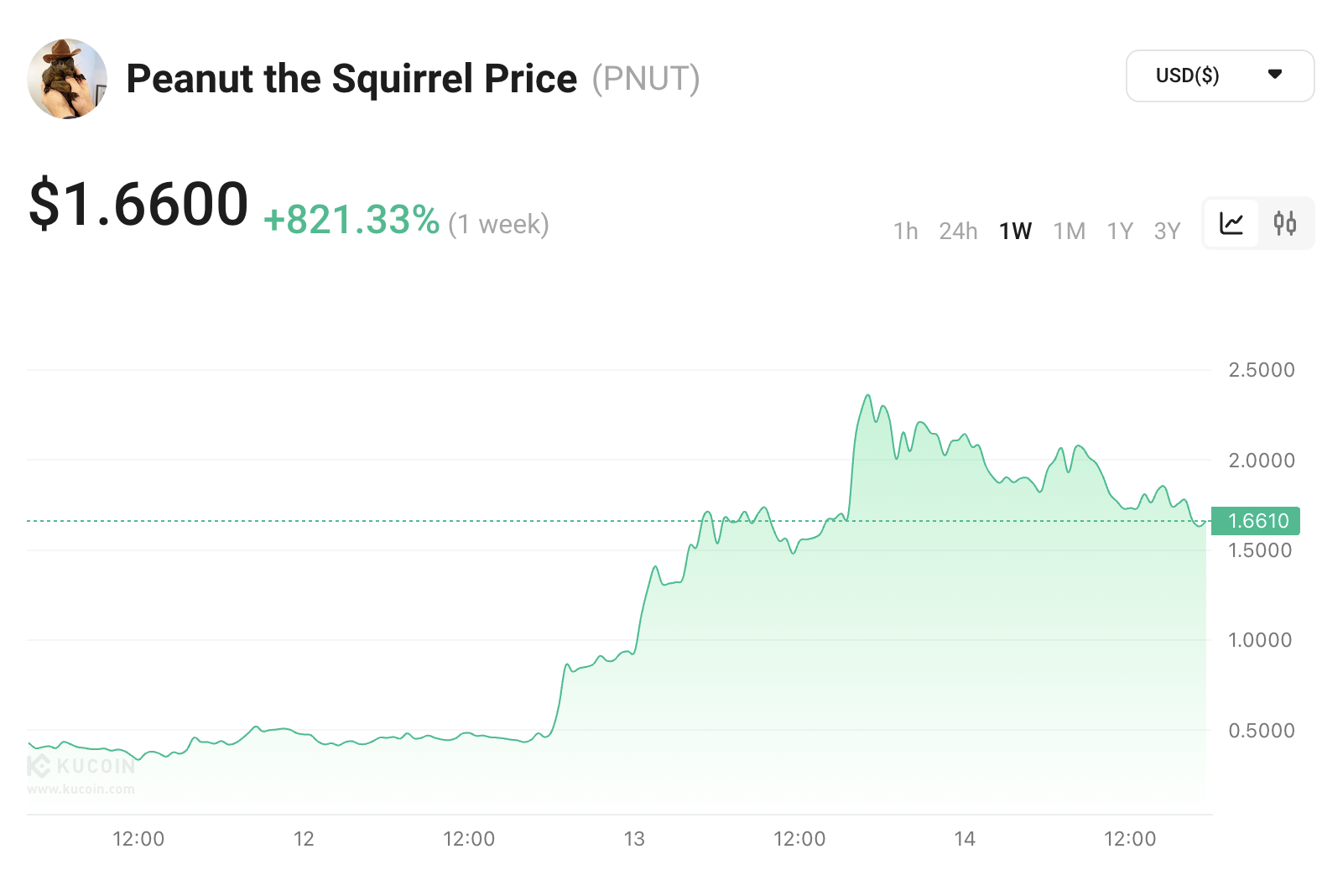Select the 3Y time range
The height and width of the screenshot is (896, 1322).
click(1167, 231)
